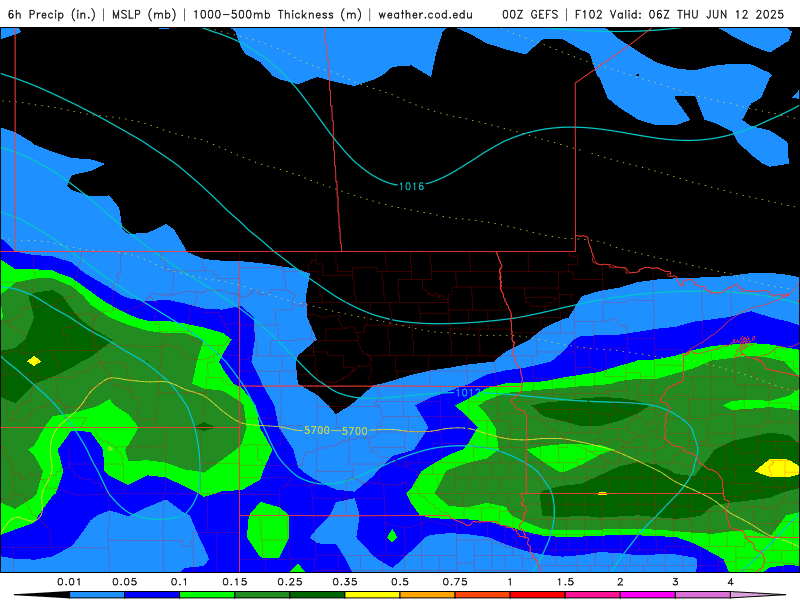Click the legend value 4
This screenshot has width=800, height=600.
click(x=731, y=582)
